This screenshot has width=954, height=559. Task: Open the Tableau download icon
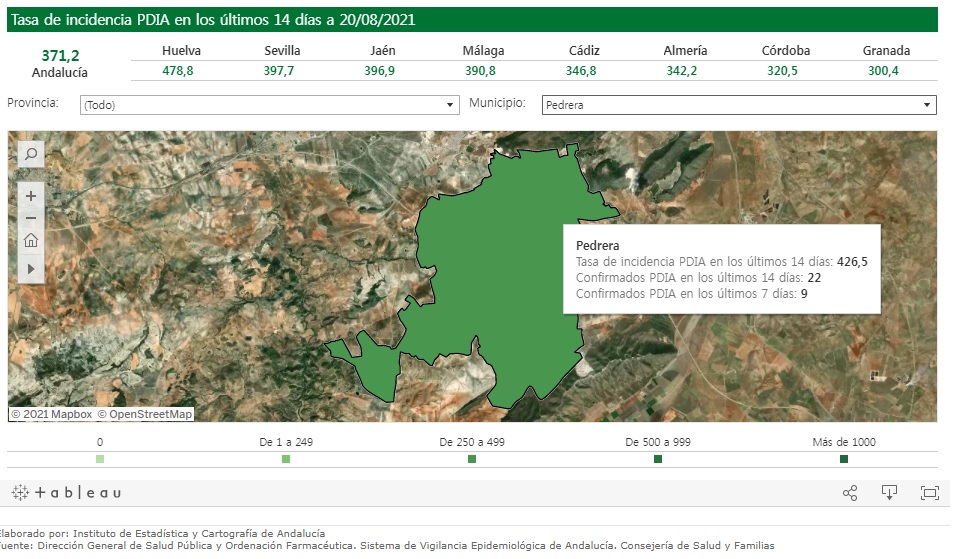tap(889, 493)
